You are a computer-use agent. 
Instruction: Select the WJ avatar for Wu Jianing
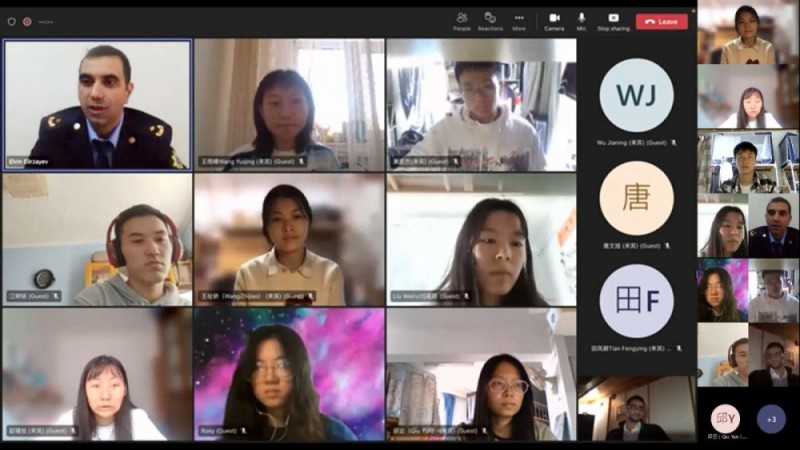[636, 95]
